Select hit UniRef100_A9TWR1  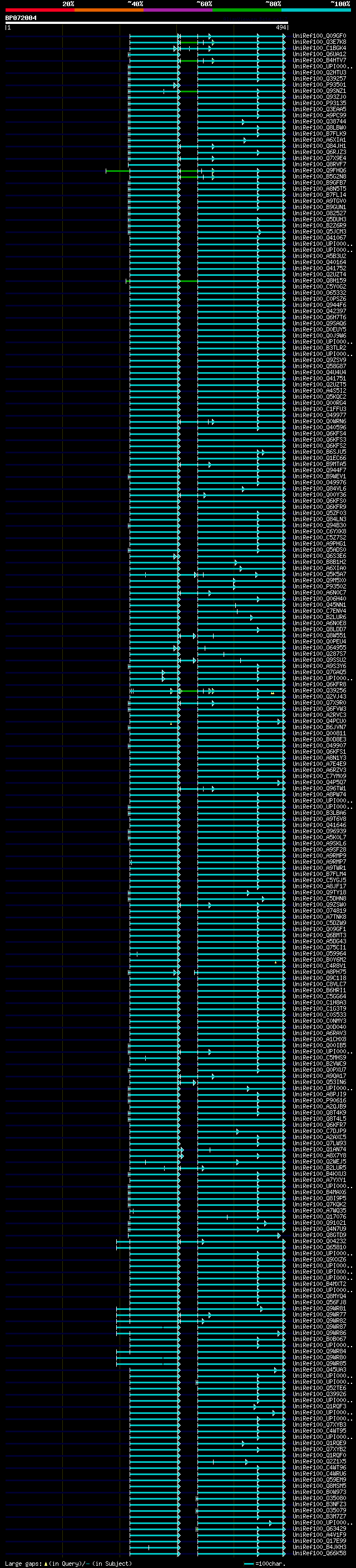point(319,868)
